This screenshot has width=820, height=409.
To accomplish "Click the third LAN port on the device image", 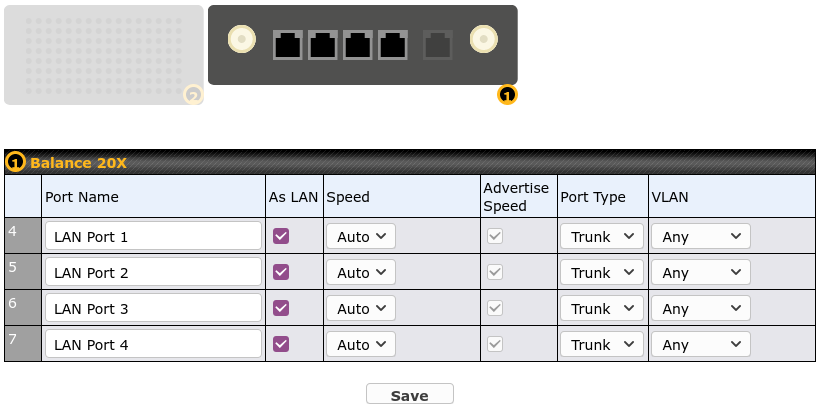I will click(358, 45).
